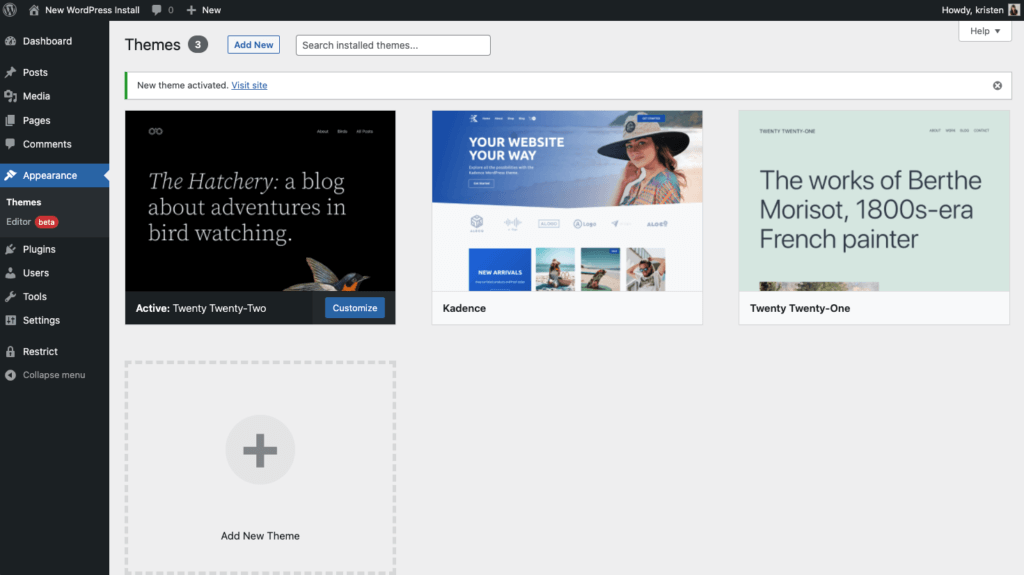This screenshot has width=1024, height=575.
Task: Click the Add New button
Action: pos(253,44)
